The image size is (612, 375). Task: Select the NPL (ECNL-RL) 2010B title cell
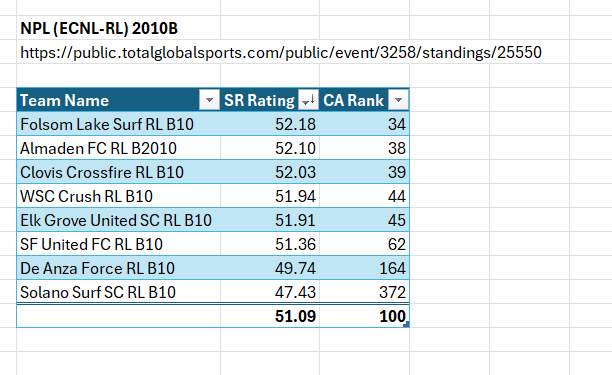pos(99,28)
